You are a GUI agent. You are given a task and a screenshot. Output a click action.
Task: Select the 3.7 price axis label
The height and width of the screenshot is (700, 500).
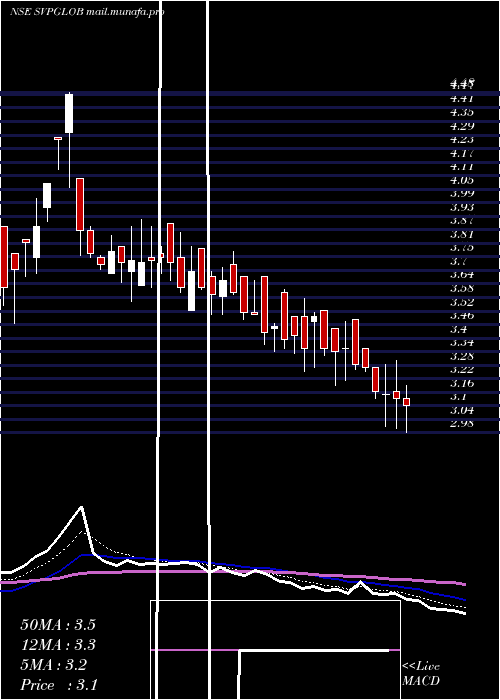[x=458, y=261]
